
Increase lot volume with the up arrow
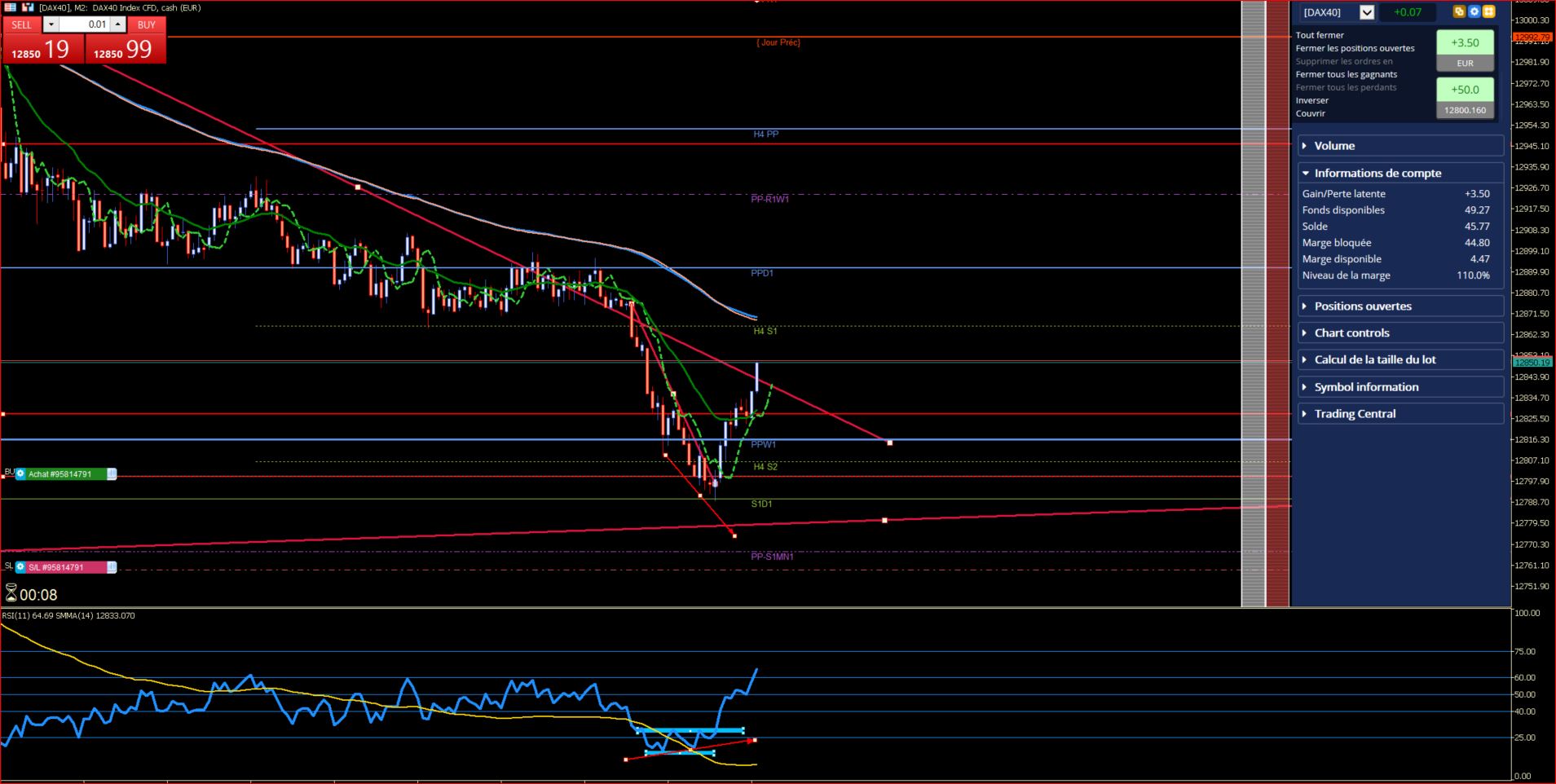point(118,24)
